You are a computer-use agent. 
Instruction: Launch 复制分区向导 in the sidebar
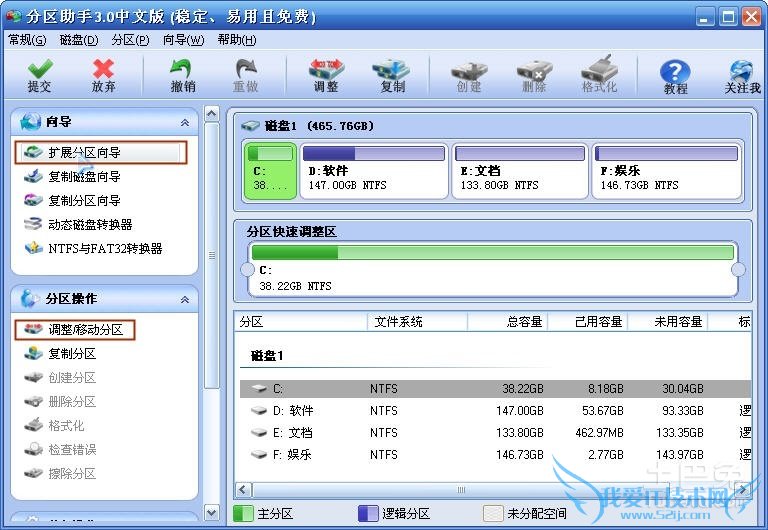point(72,200)
